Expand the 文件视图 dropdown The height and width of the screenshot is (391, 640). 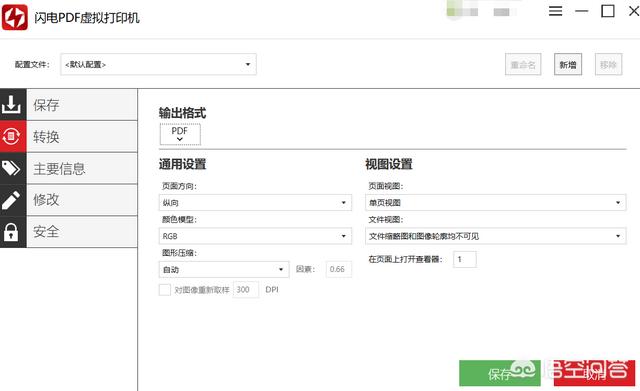496,236
